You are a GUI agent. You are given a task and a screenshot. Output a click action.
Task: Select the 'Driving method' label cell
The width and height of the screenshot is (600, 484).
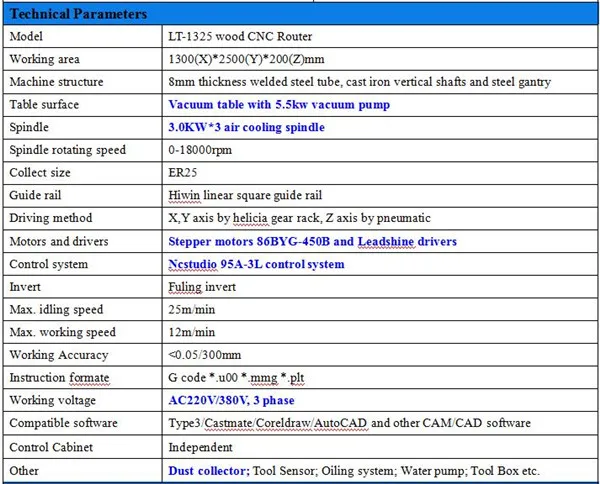tap(83, 218)
